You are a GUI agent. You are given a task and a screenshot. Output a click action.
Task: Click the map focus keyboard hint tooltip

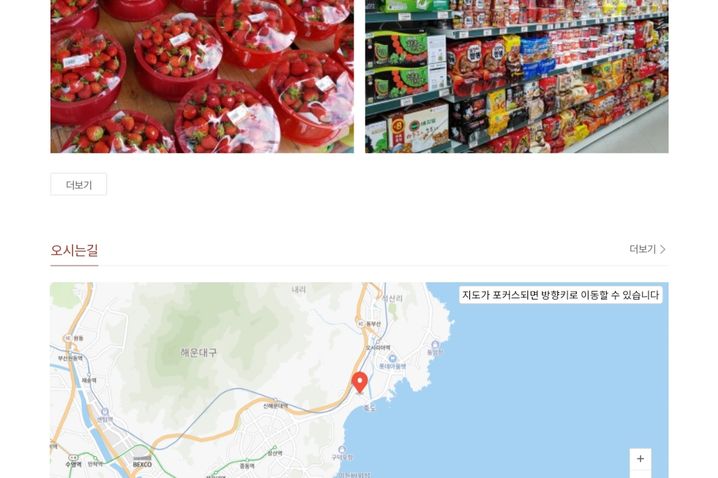[x=560, y=295]
